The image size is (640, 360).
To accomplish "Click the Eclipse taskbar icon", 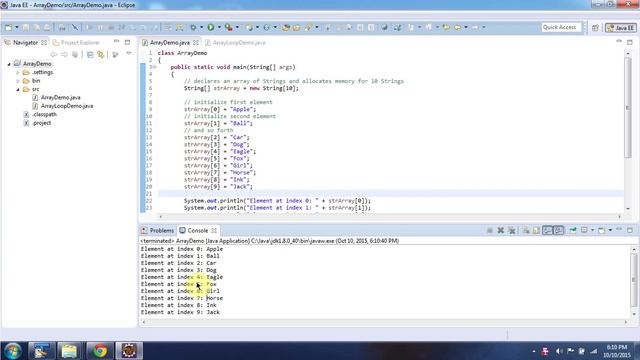I will [129, 351].
